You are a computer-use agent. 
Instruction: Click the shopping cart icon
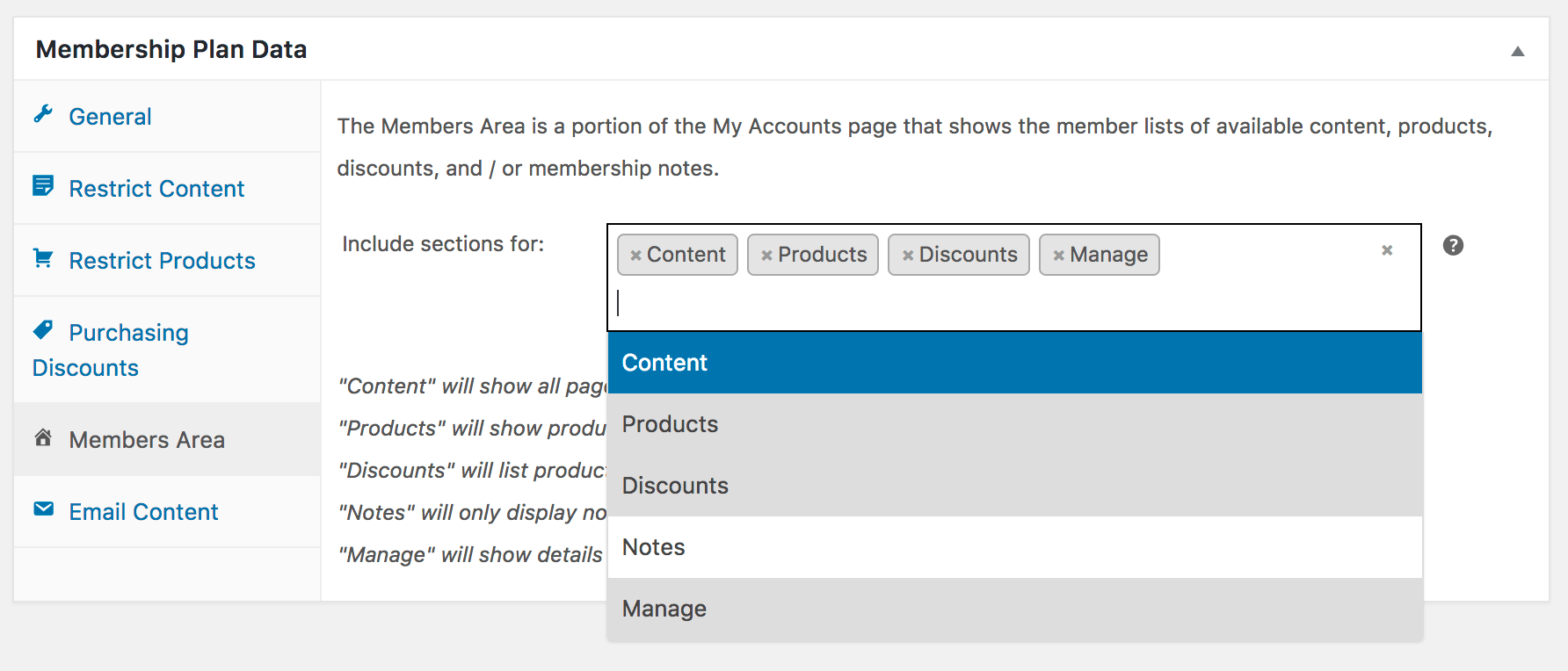(43, 258)
